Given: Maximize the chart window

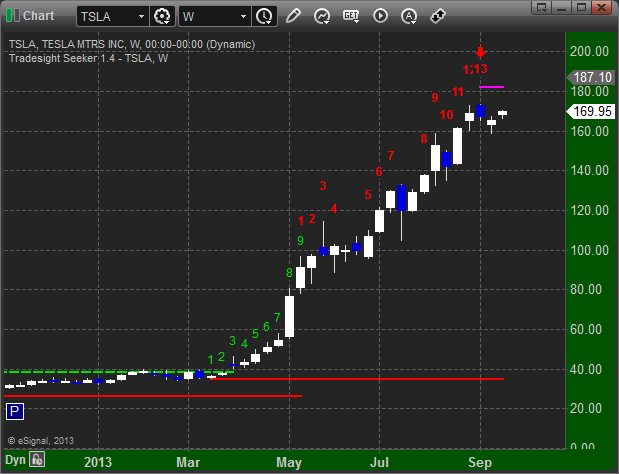Looking at the screenshot, I should pyautogui.click(x=581, y=7).
